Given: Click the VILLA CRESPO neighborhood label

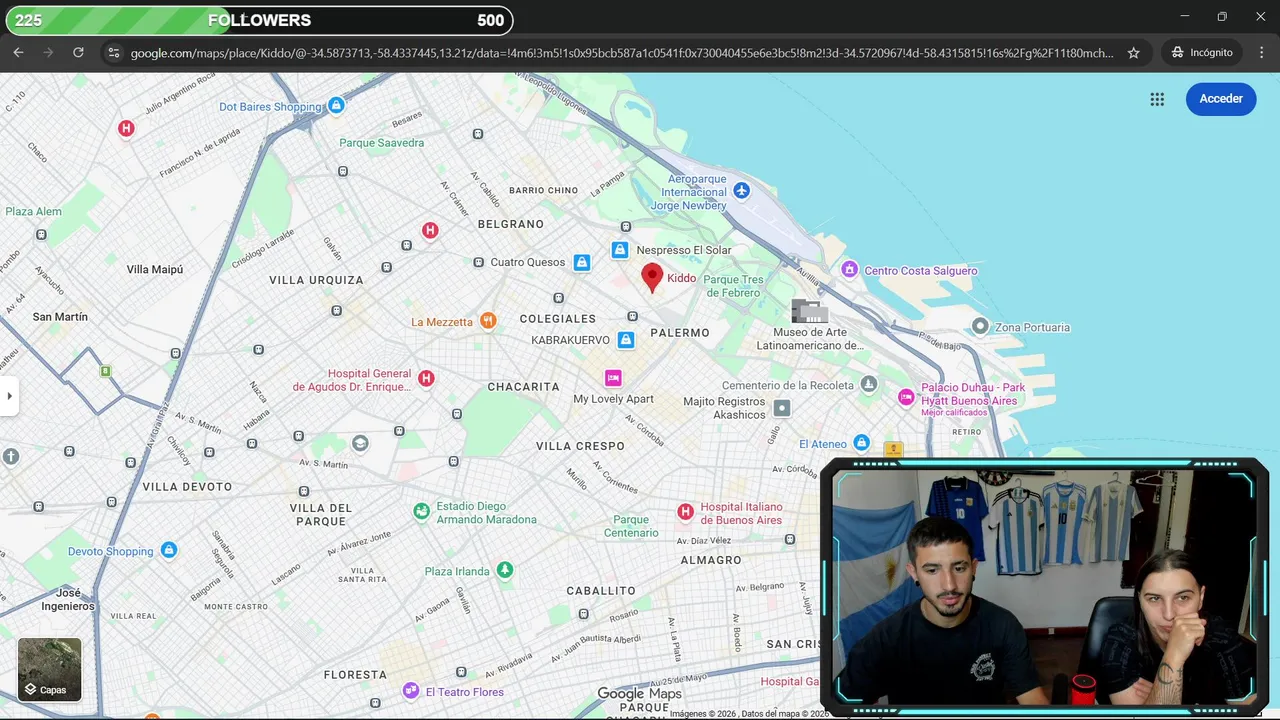Looking at the screenshot, I should [x=580, y=446].
